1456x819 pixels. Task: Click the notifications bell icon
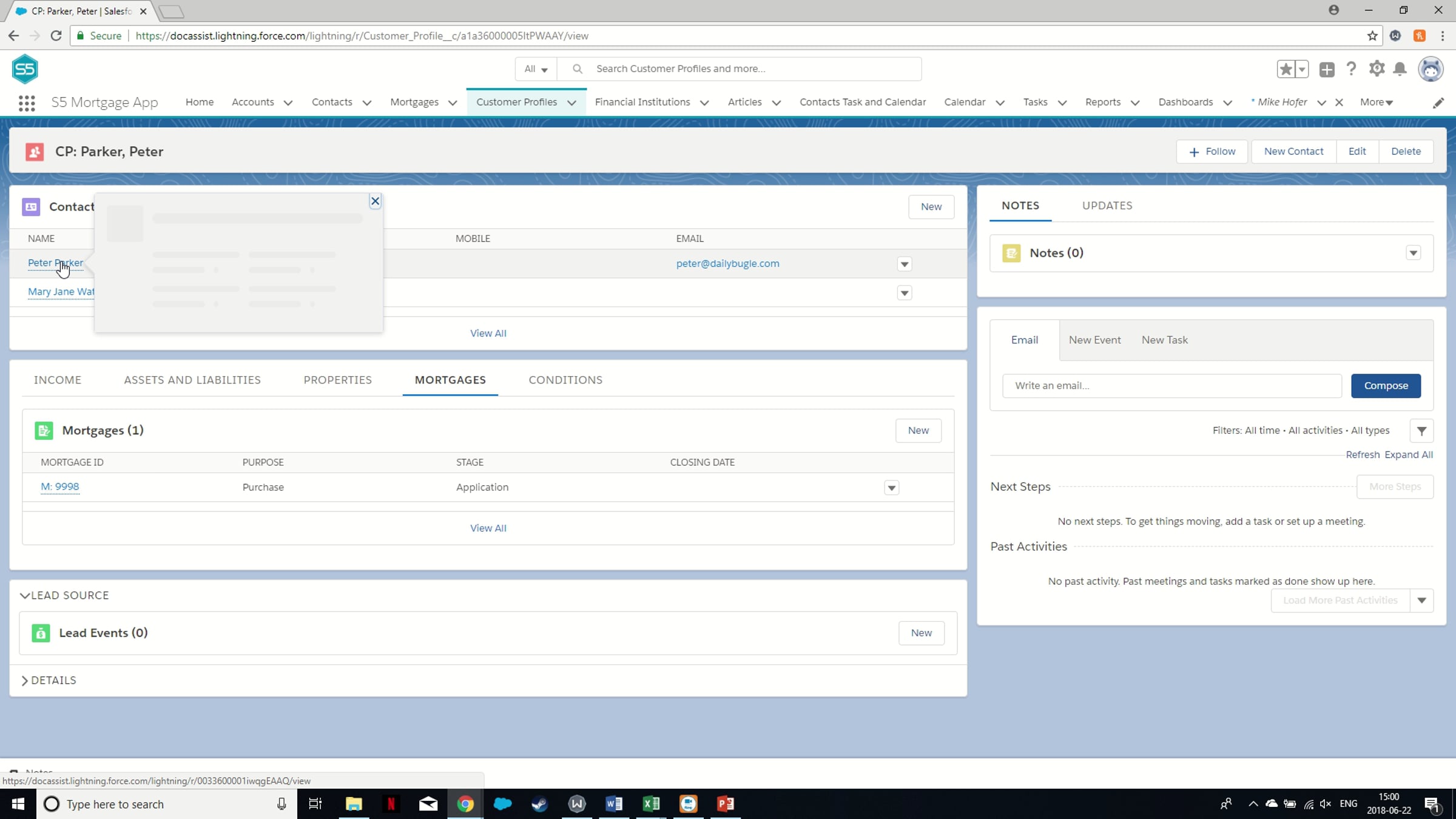pyautogui.click(x=1400, y=69)
